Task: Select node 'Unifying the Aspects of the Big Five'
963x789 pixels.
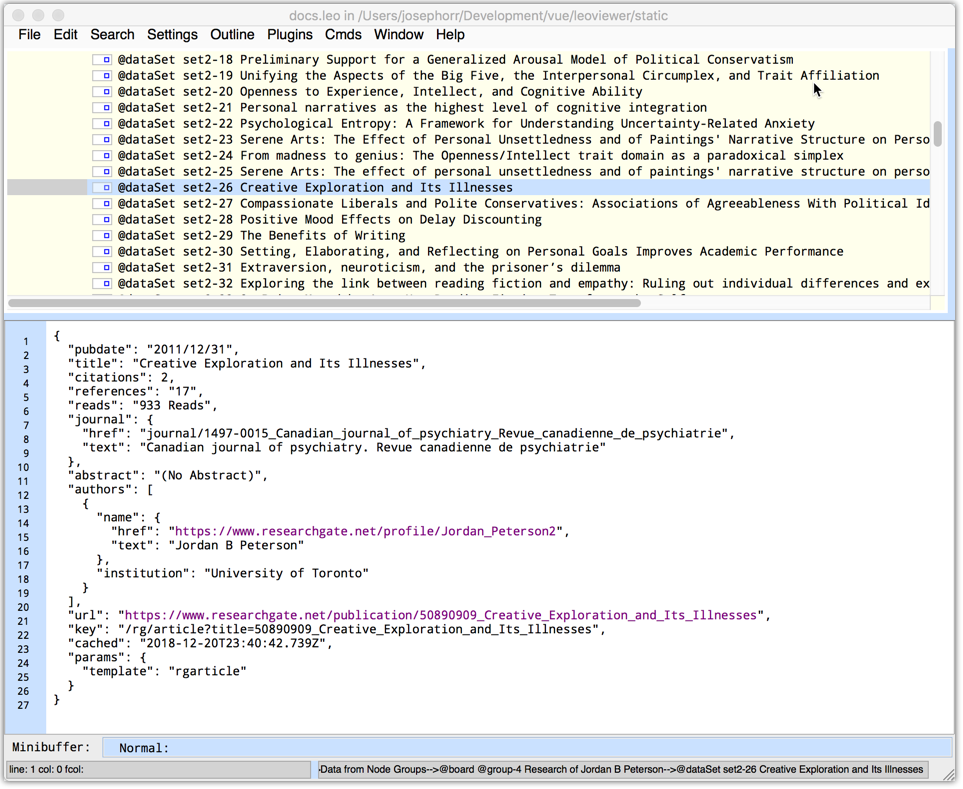Action: tap(499, 76)
